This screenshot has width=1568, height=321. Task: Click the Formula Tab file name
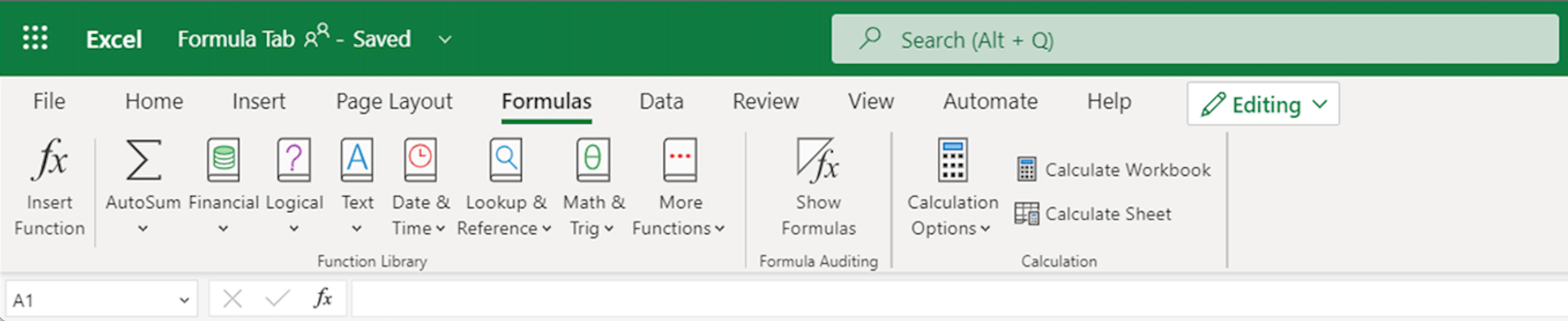coord(235,39)
